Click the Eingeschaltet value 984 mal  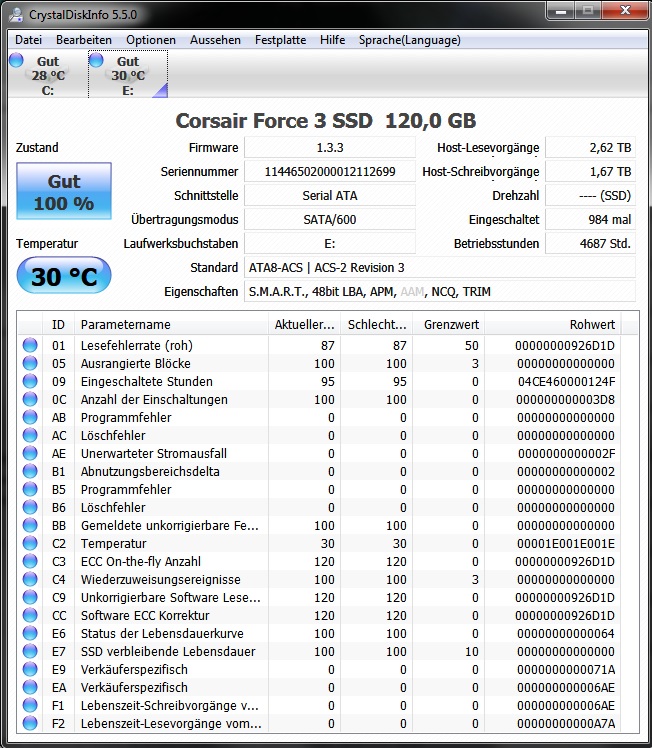pyautogui.click(x=590, y=219)
